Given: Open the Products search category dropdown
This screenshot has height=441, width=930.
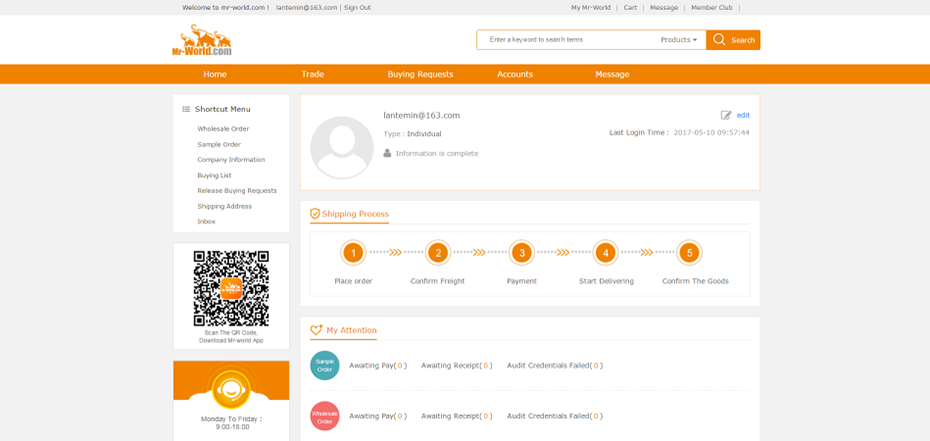Looking at the screenshot, I should click(x=679, y=40).
